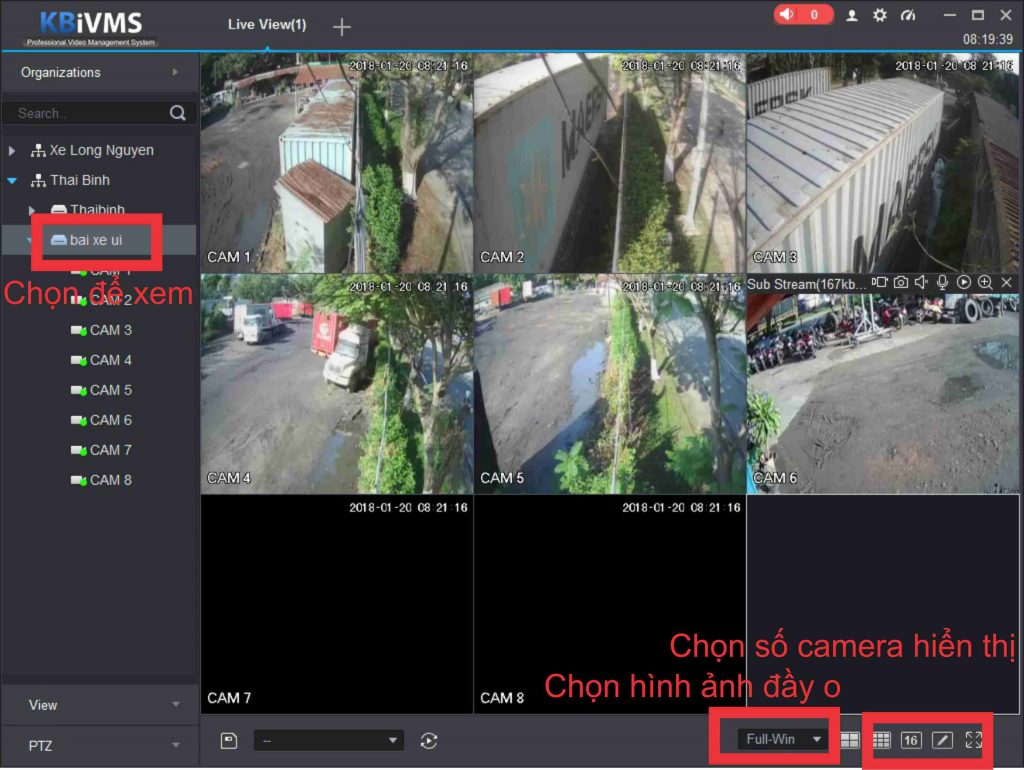Select the 4-split grid layout
The image size is (1024, 770).
pyautogui.click(x=851, y=740)
